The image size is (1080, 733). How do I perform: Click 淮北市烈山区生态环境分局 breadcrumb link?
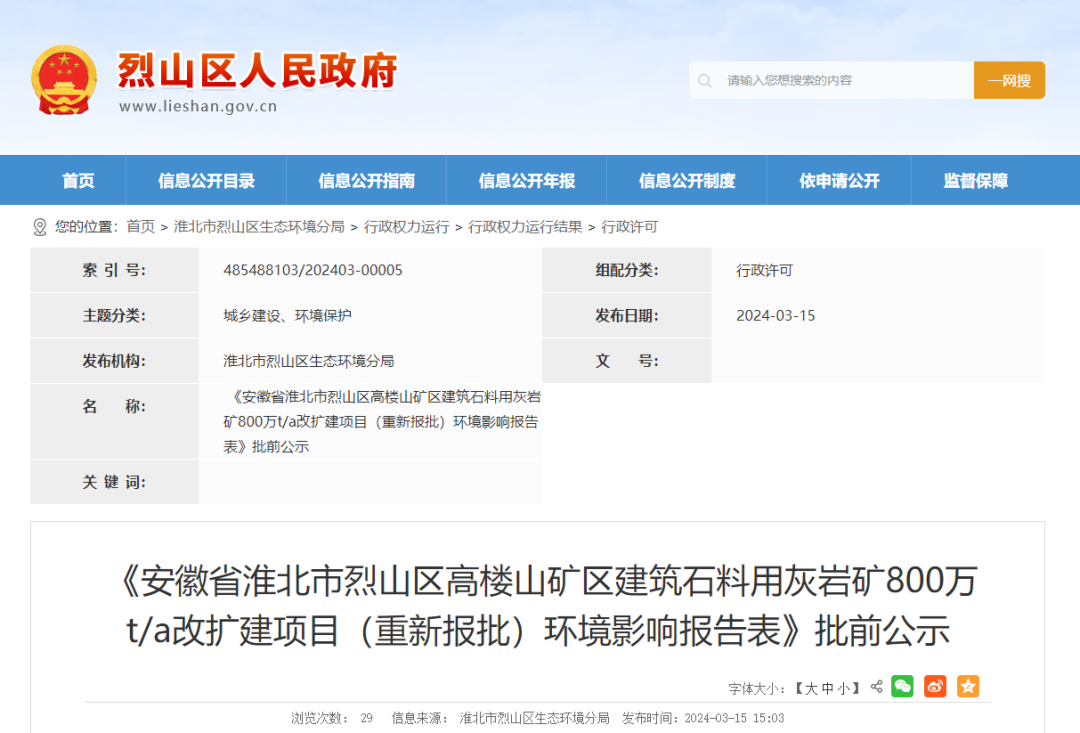(x=259, y=227)
